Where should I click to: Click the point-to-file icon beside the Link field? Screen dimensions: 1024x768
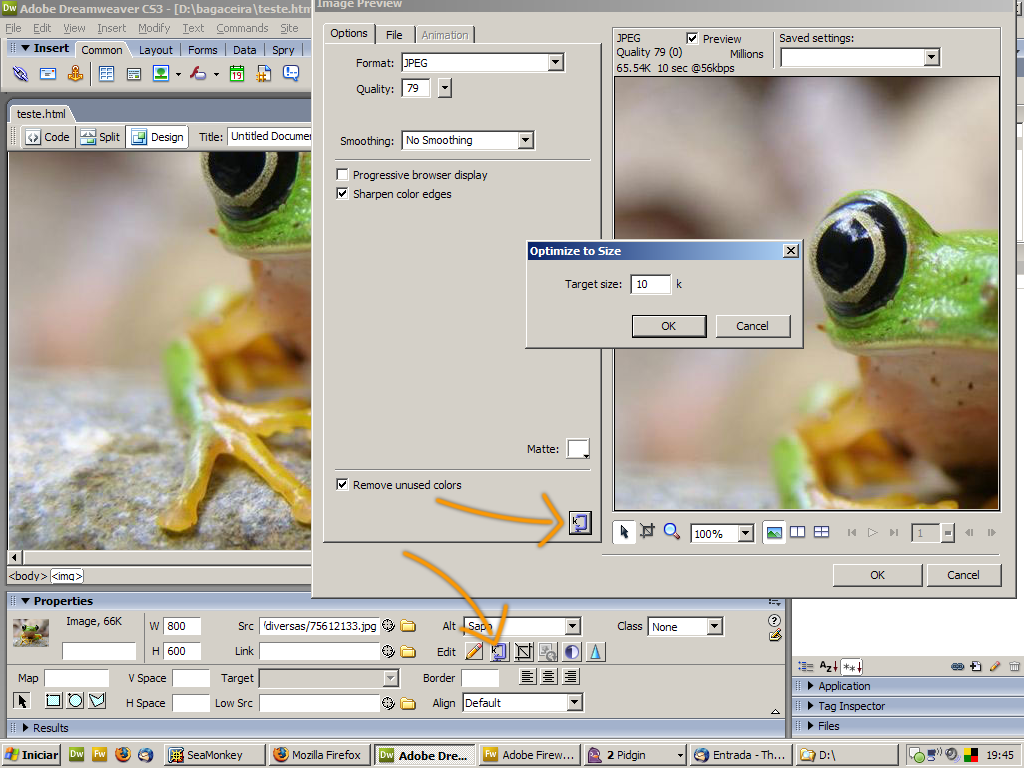pyautogui.click(x=389, y=651)
